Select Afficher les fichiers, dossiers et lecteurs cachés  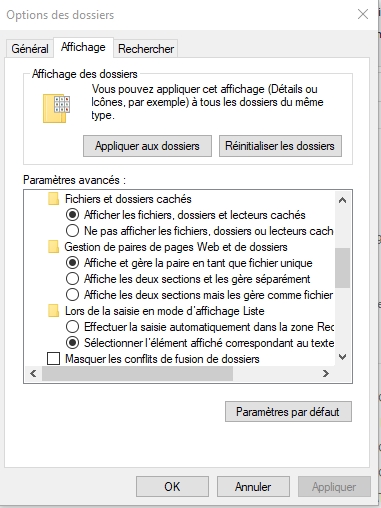[72, 215]
